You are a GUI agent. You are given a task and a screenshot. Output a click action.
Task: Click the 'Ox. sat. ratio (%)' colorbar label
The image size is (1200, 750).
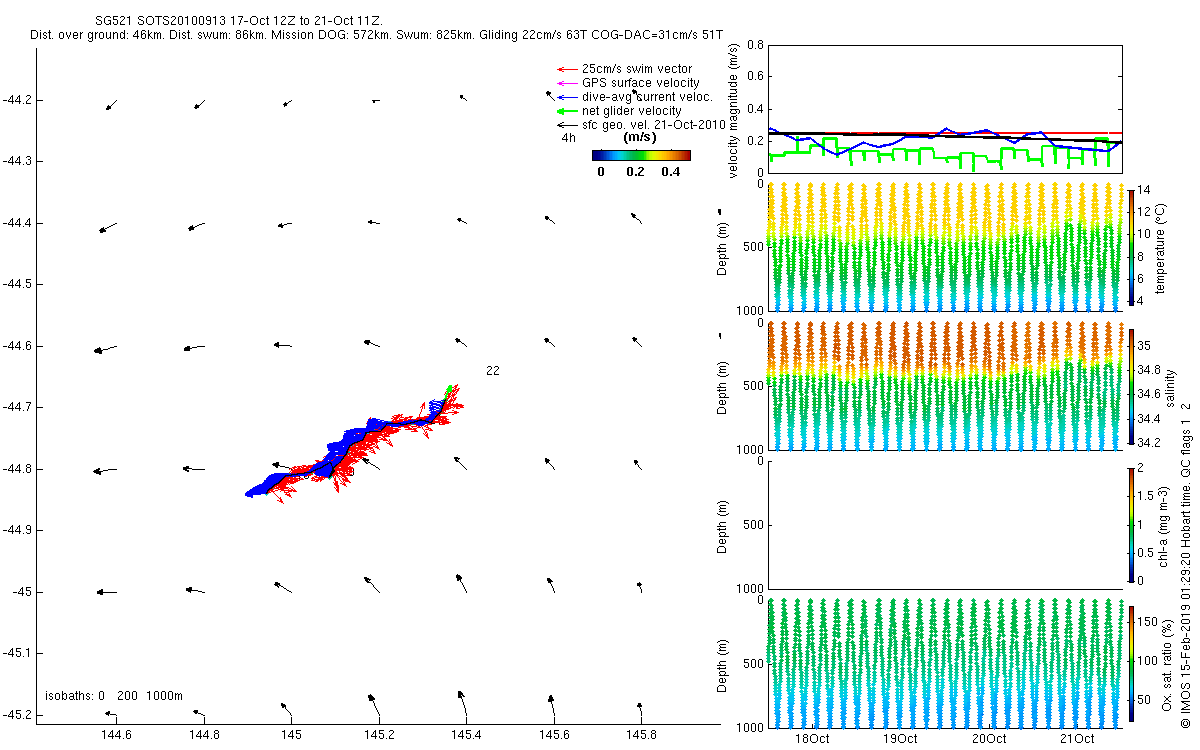1166,663
